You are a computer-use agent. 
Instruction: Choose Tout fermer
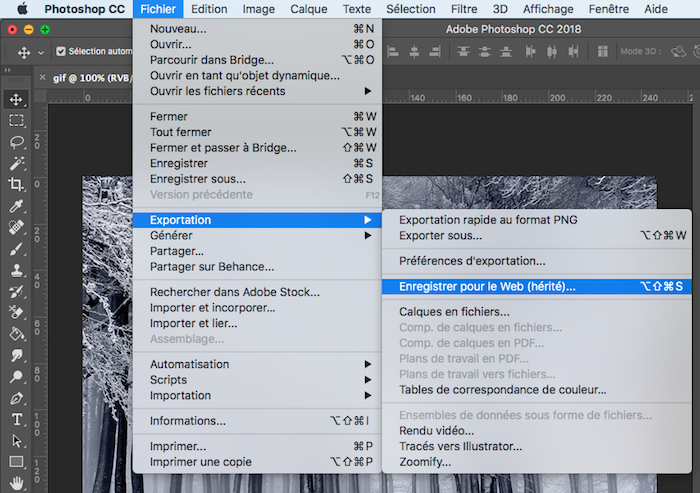point(257,132)
